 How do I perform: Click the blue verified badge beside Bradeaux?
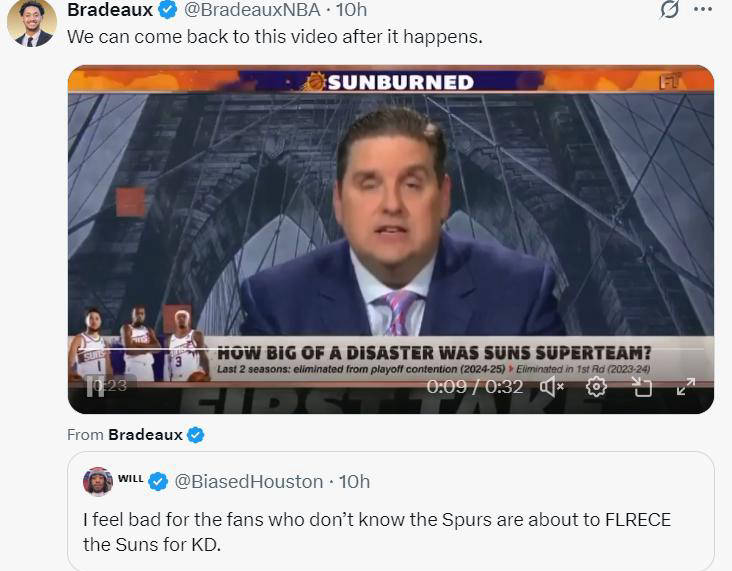168,10
